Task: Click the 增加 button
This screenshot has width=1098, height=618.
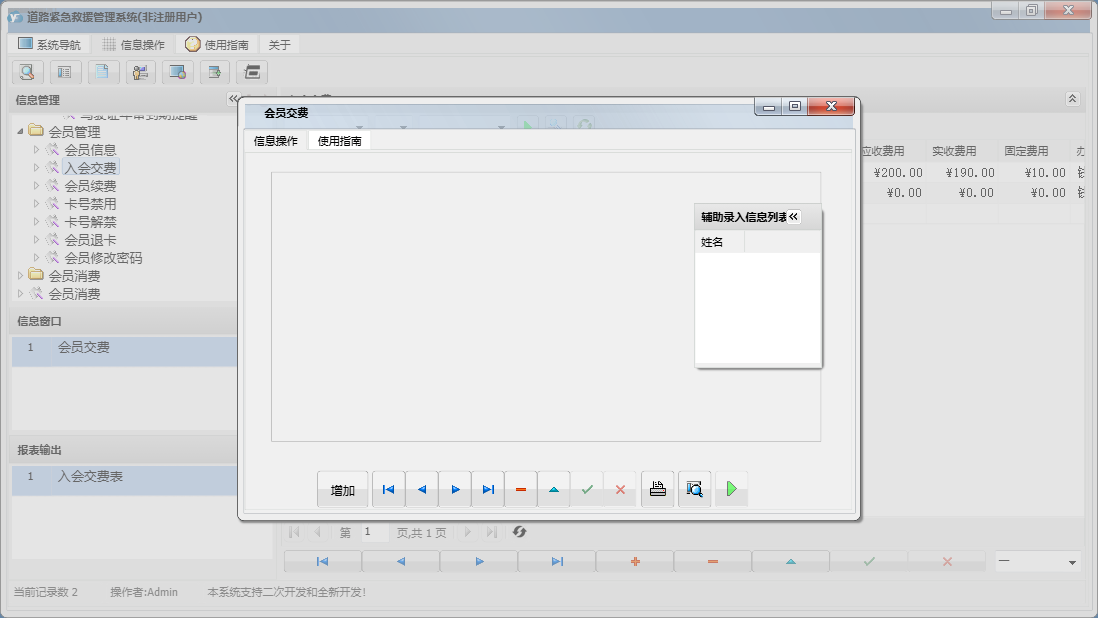Action: point(343,489)
